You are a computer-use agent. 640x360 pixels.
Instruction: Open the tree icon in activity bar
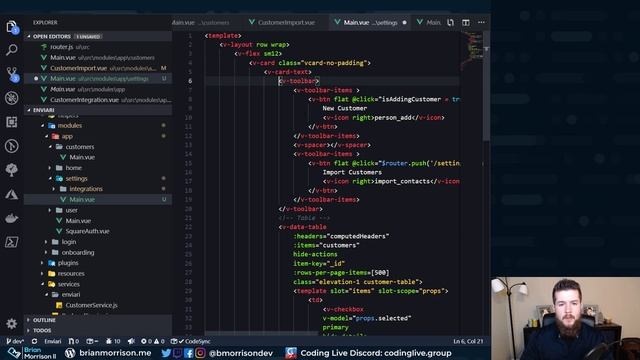[12, 170]
